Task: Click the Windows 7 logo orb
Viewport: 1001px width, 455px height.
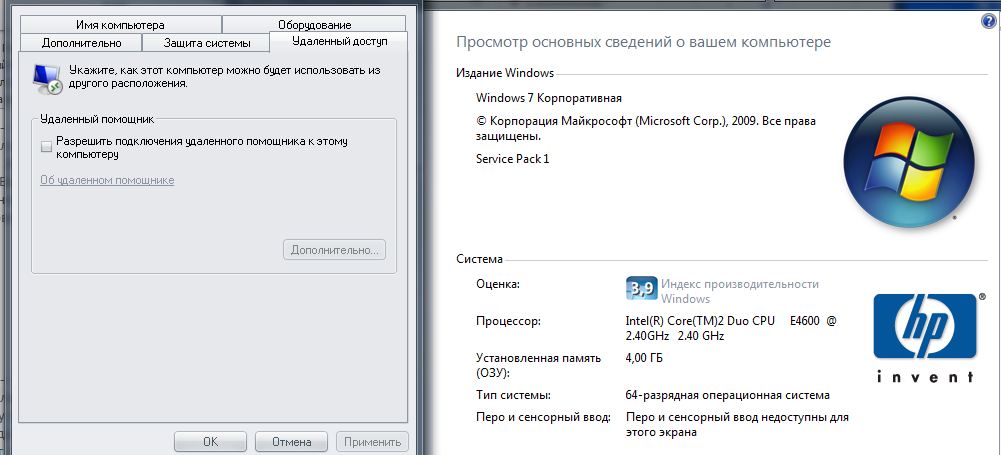Action: (x=908, y=160)
